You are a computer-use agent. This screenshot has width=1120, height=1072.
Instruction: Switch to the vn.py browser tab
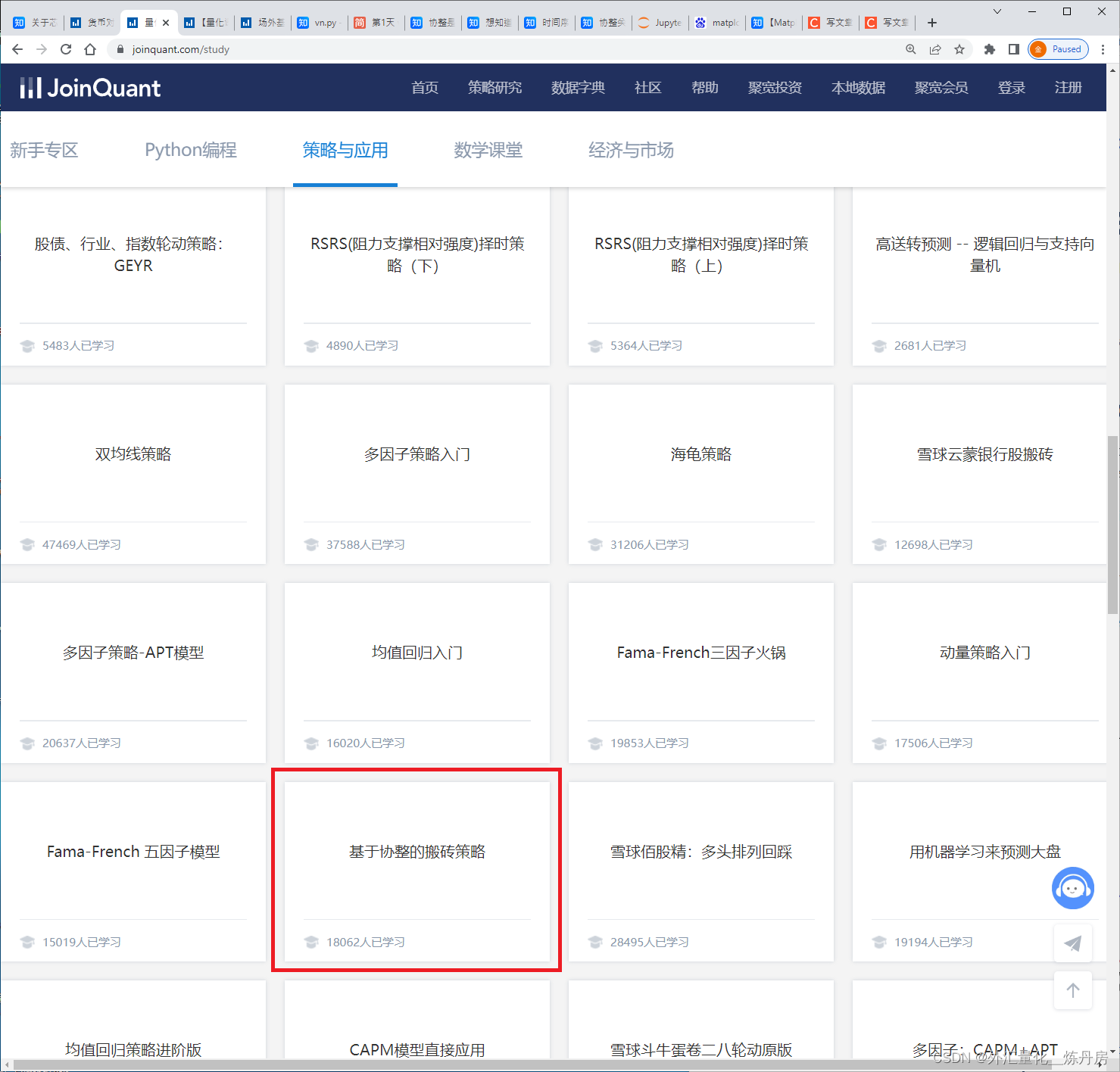tap(319, 23)
